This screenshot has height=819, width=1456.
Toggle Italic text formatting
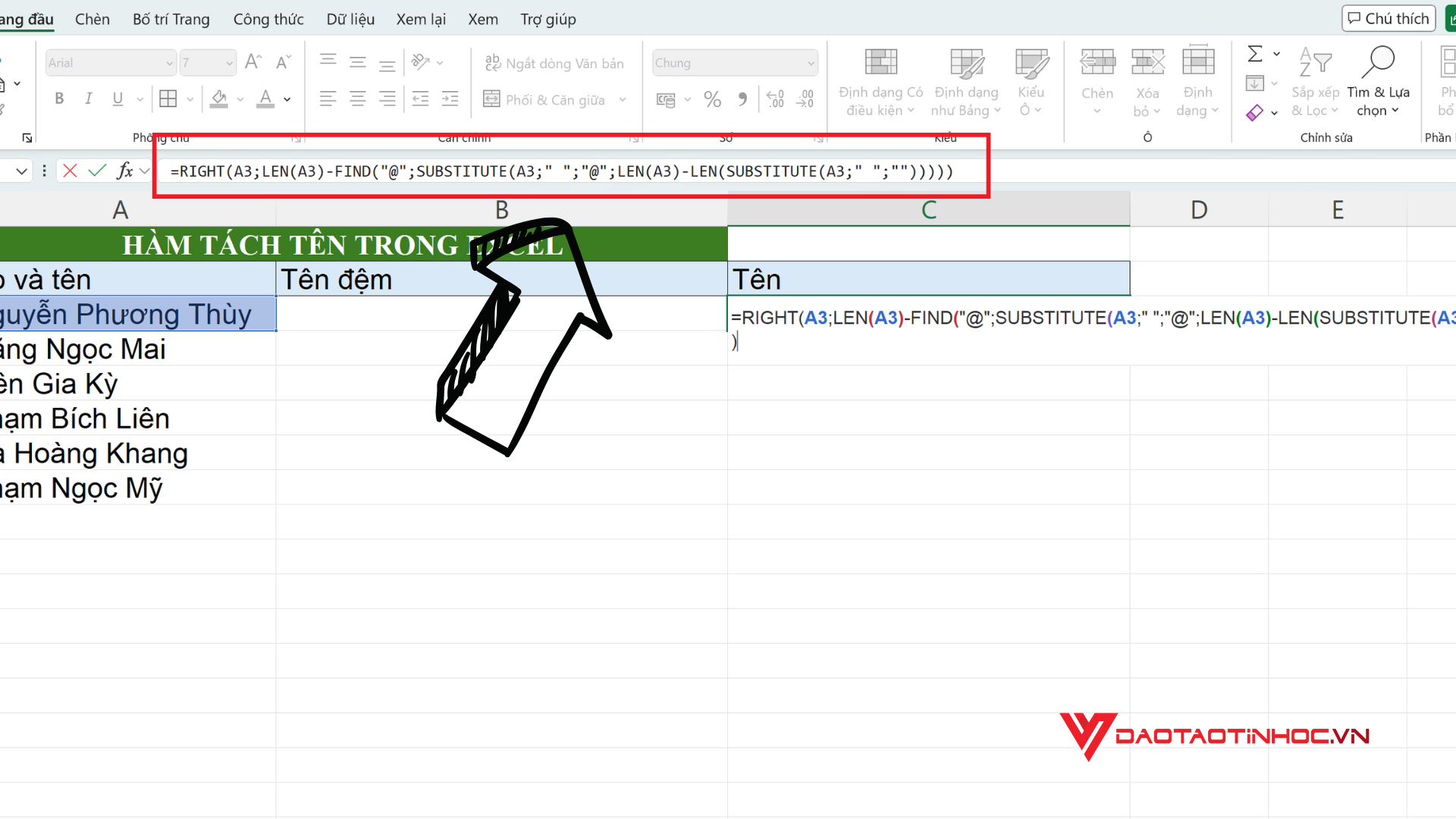coord(89,99)
